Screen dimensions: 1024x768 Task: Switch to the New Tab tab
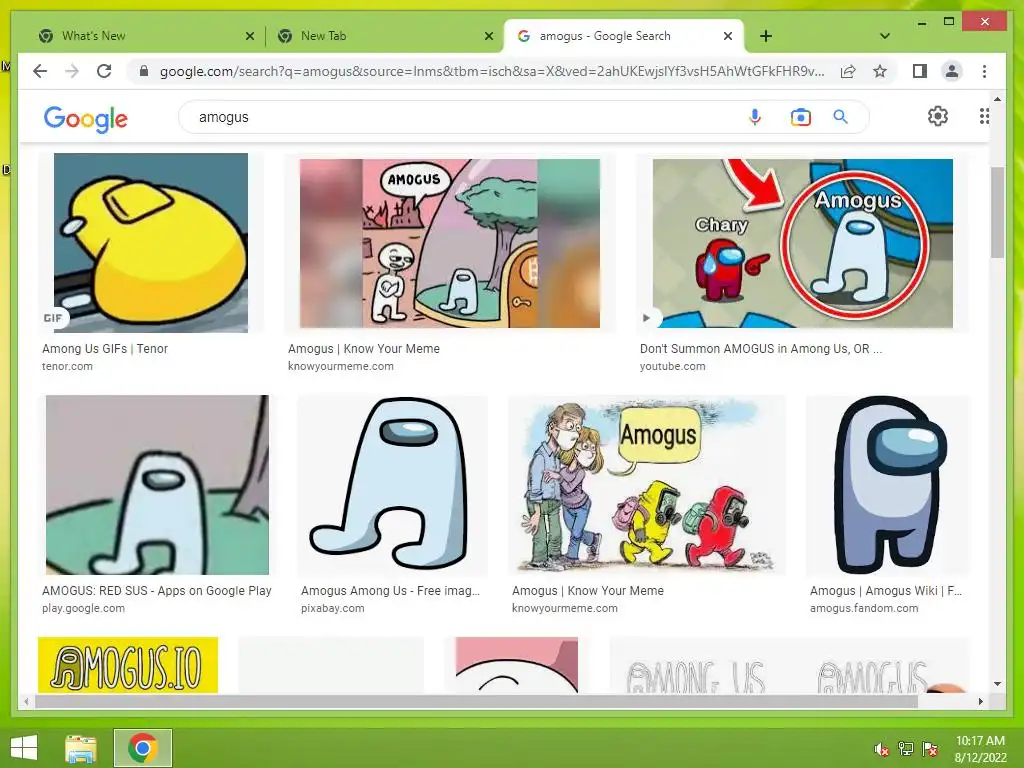click(385, 36)
